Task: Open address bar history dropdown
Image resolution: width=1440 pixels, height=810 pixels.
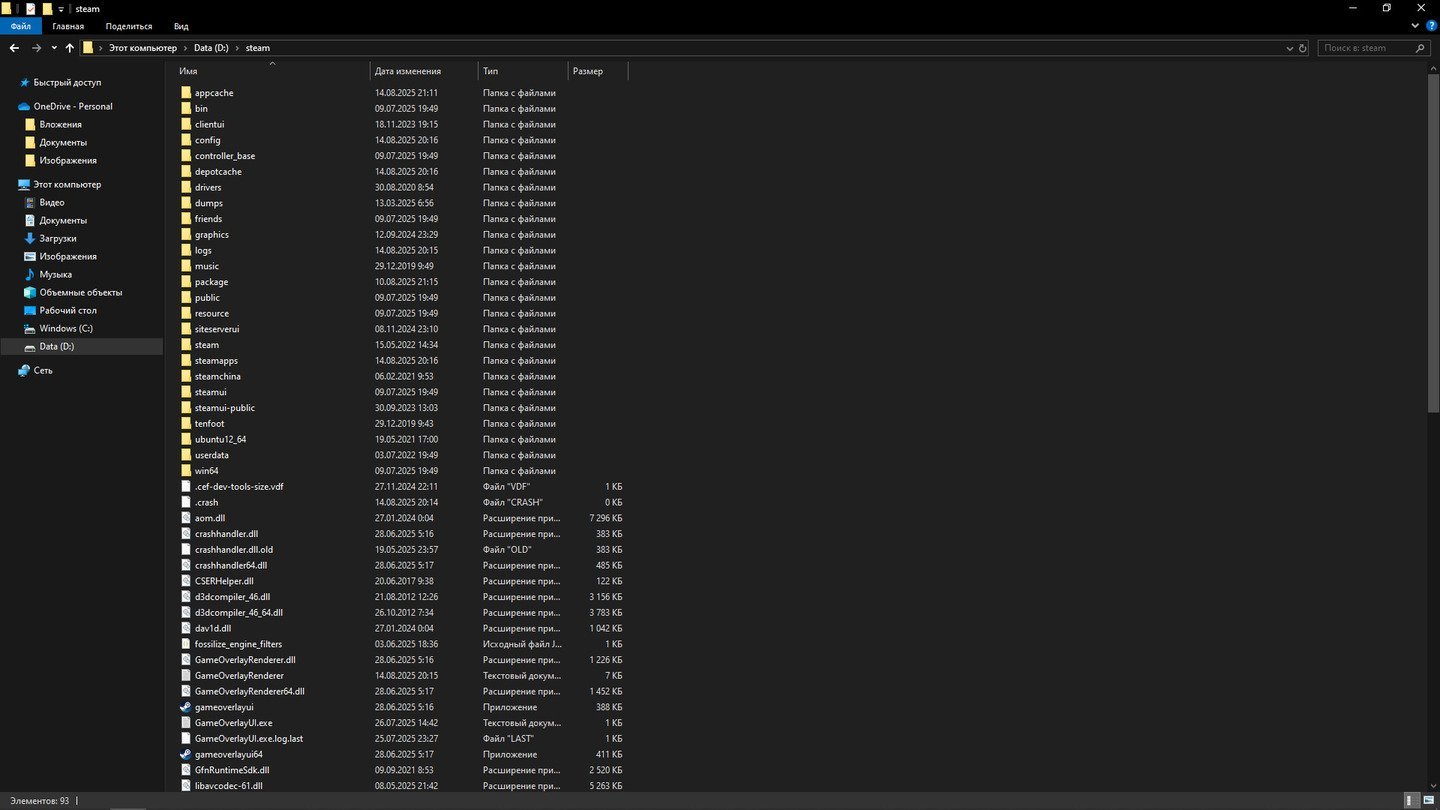Action: pyautogui.click(x=1290, y=48)
